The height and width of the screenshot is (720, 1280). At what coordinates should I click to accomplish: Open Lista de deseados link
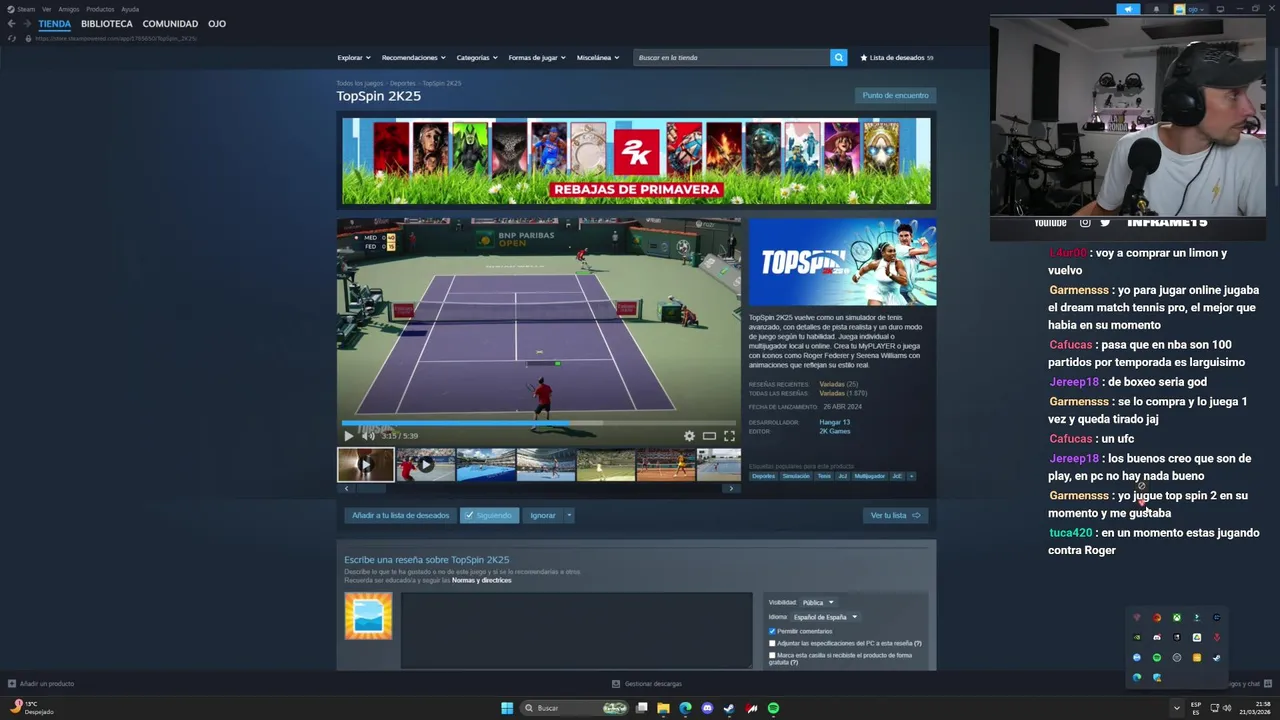[x=897, y=58]
